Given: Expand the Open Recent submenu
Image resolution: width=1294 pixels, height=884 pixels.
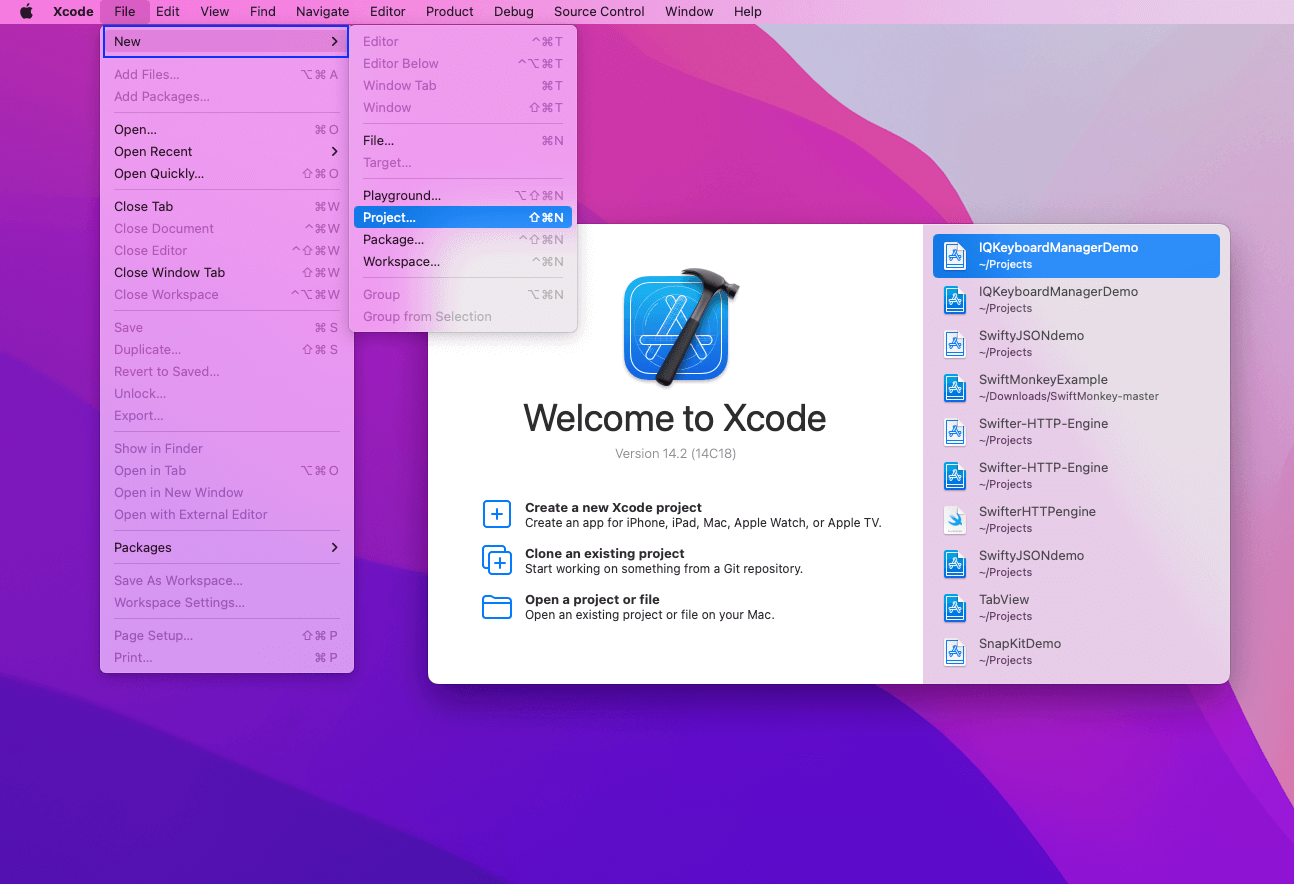Looking at the screenshot, I should (x=334, y=152).
